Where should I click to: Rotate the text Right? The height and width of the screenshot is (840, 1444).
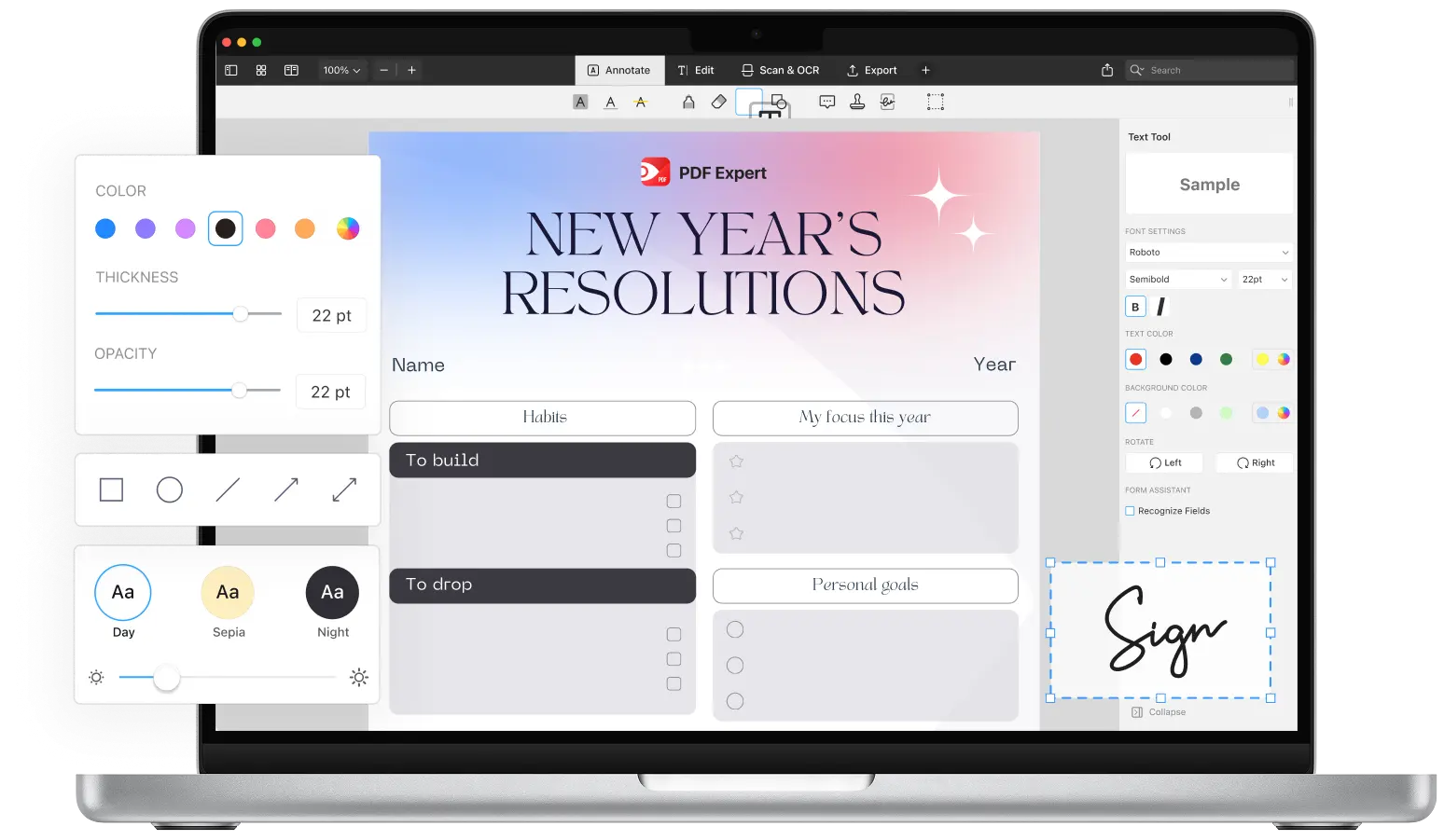(x=1254, y=462)
